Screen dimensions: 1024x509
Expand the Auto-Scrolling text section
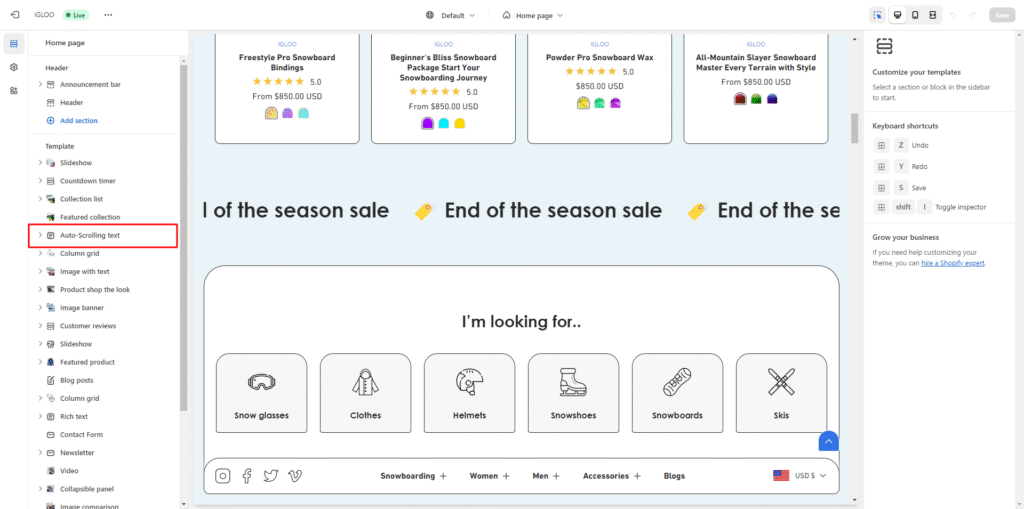pyautogui.click(x=40, y=235)
